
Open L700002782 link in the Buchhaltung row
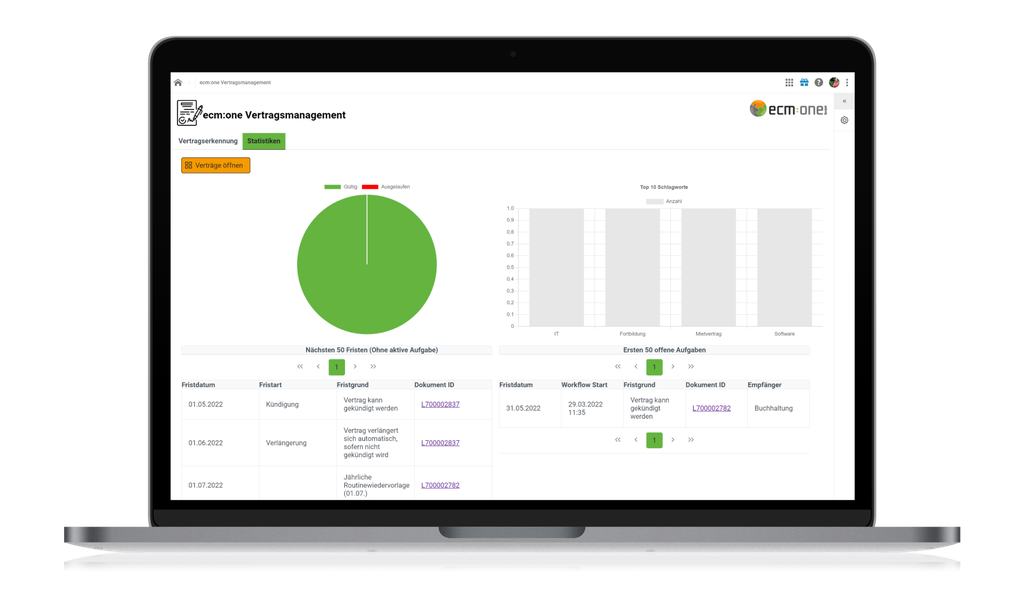coord(711,409)
